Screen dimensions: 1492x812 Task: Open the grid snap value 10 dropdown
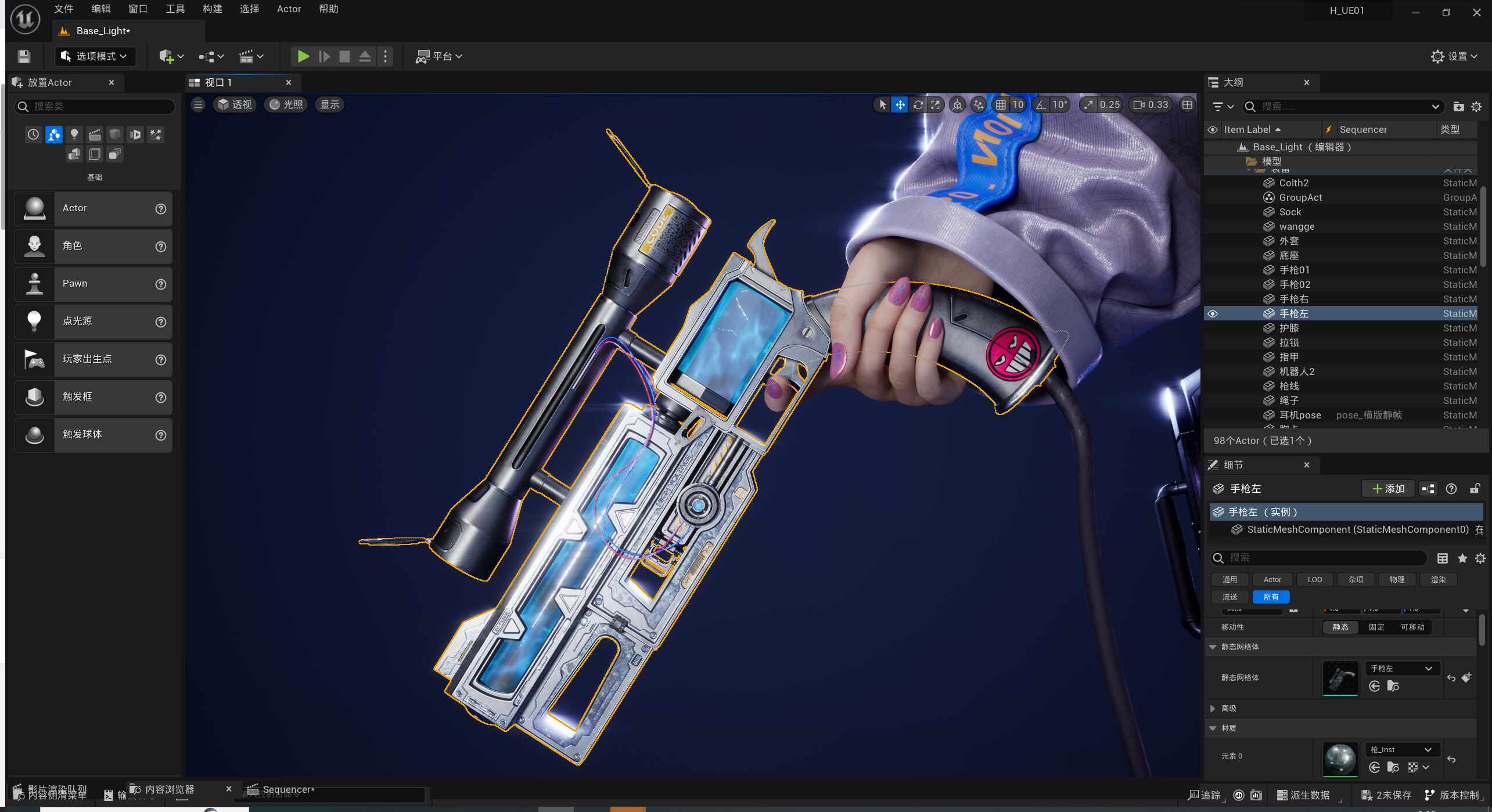(x=1018, y=105)
